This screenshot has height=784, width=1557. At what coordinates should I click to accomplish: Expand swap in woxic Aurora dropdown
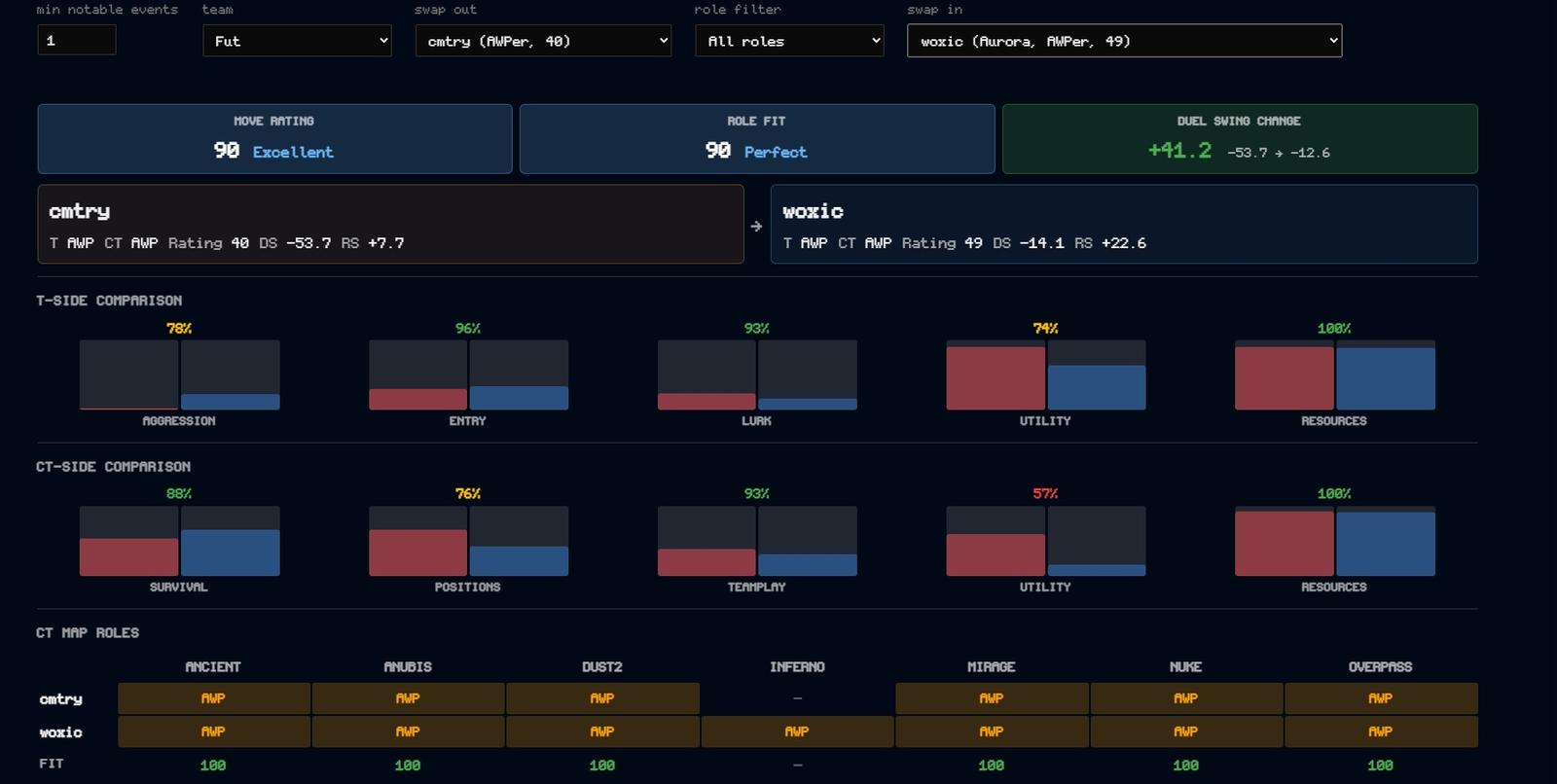point(1124,41)
